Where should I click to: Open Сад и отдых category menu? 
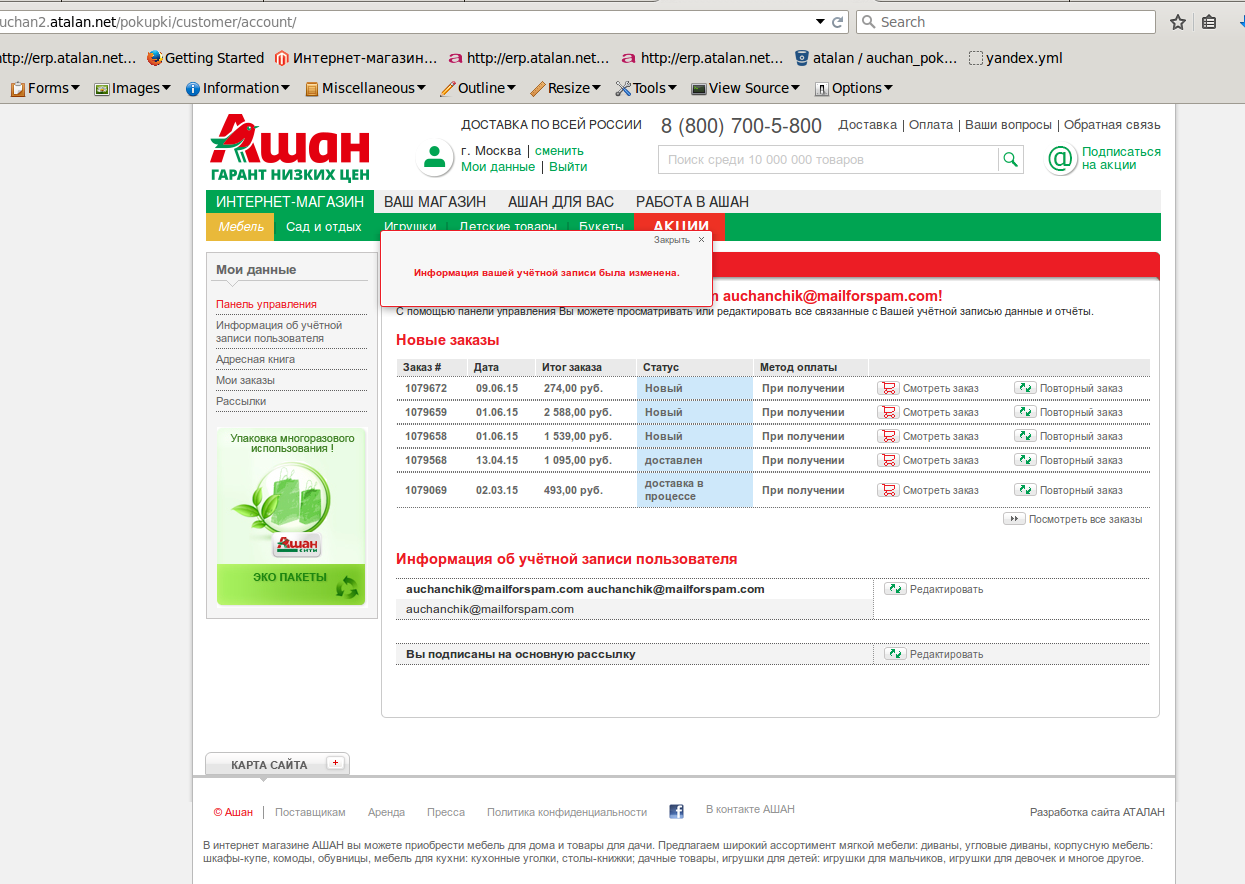tap(324, 227)
